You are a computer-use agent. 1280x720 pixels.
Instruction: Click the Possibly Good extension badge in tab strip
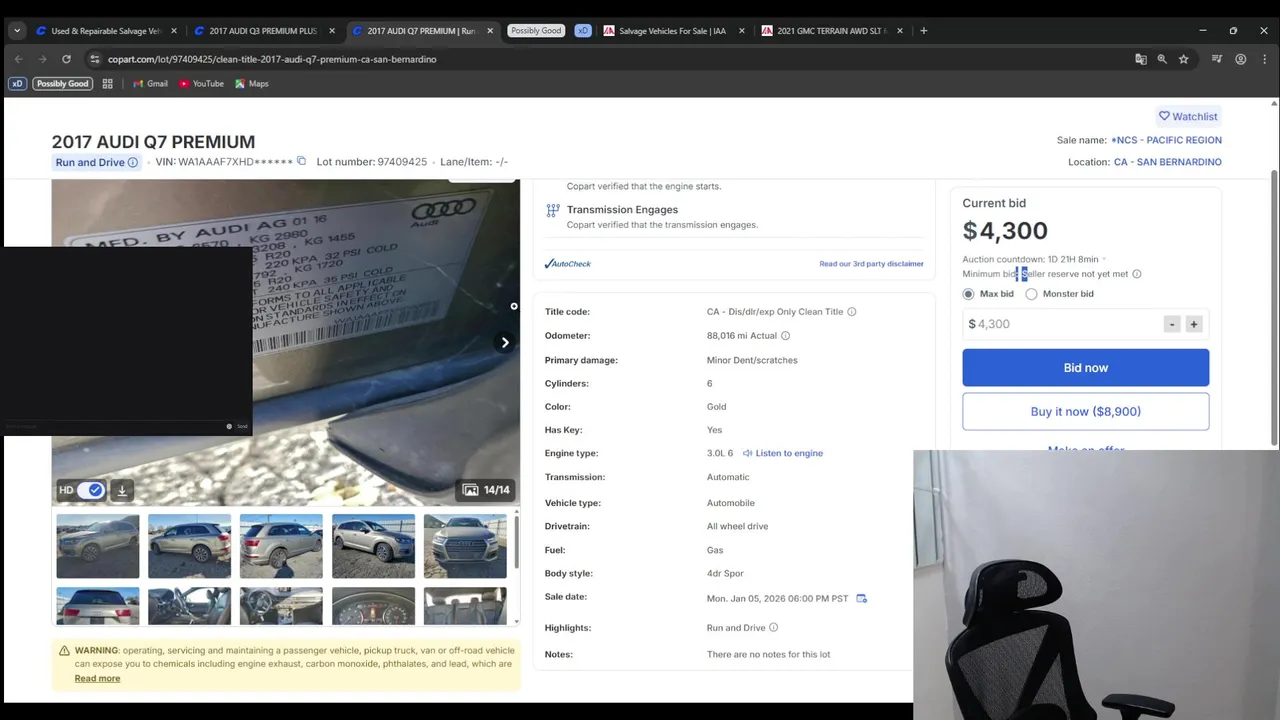pyautogui.click(x=536, y=31)
